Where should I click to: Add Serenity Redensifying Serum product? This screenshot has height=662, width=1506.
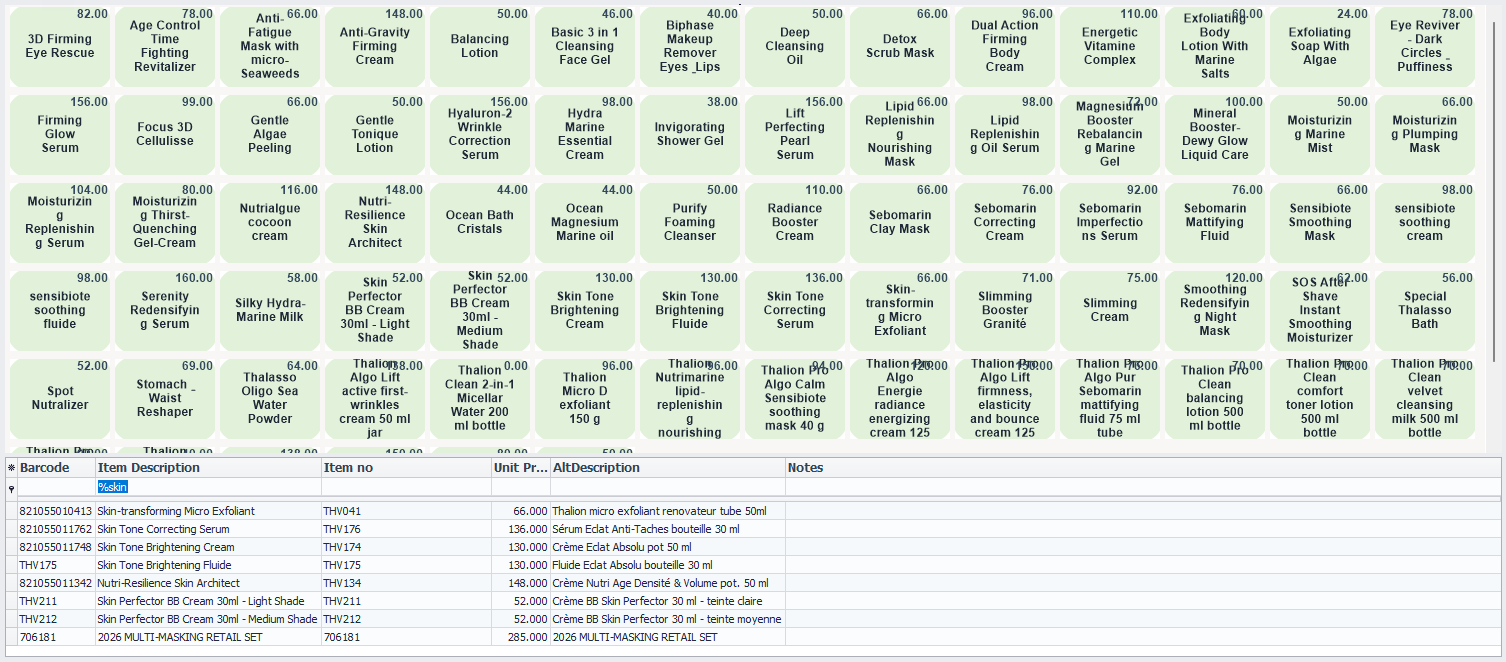pyautogui.click(x=165, y=311)
